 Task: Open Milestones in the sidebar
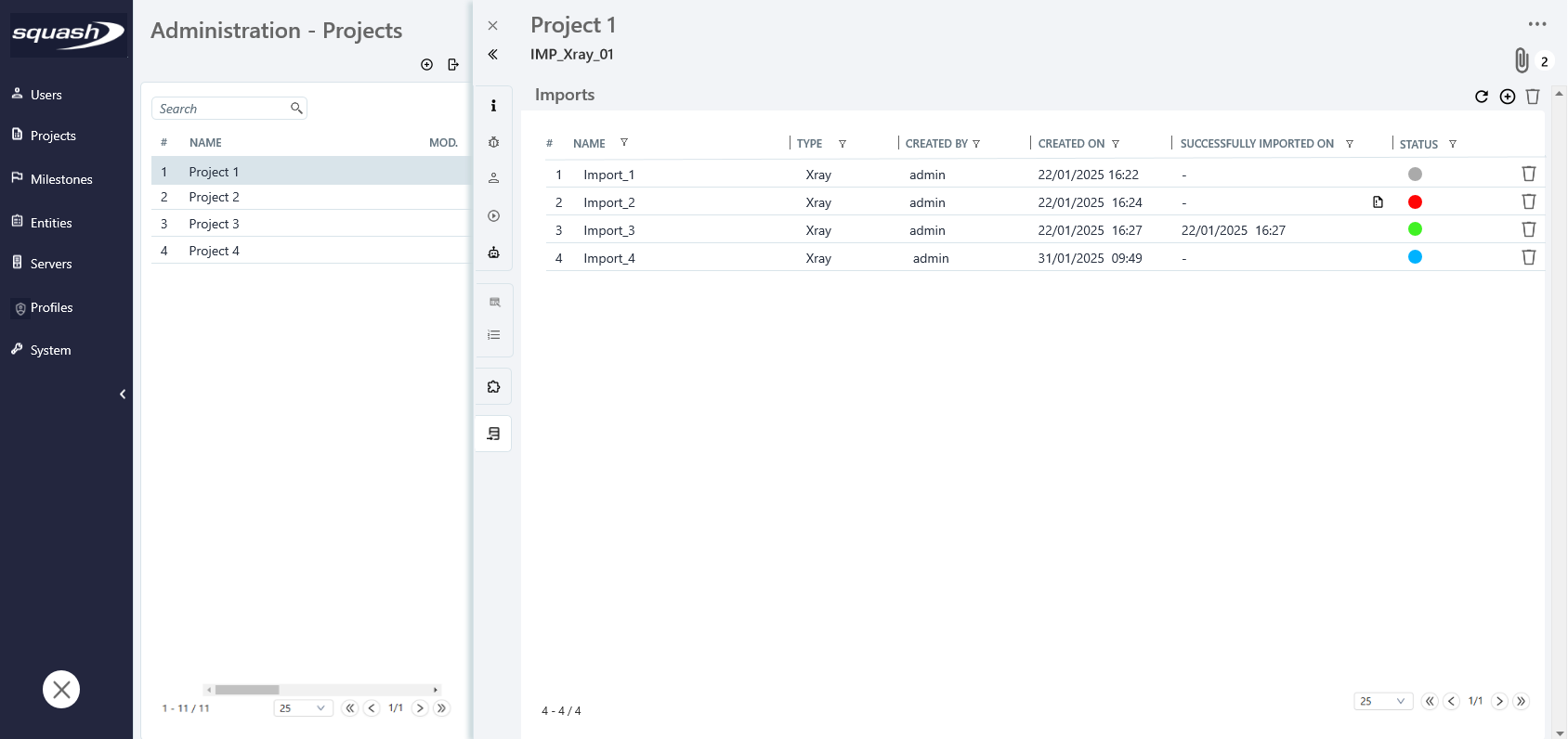pyautogui.click(x=61, y=179)
